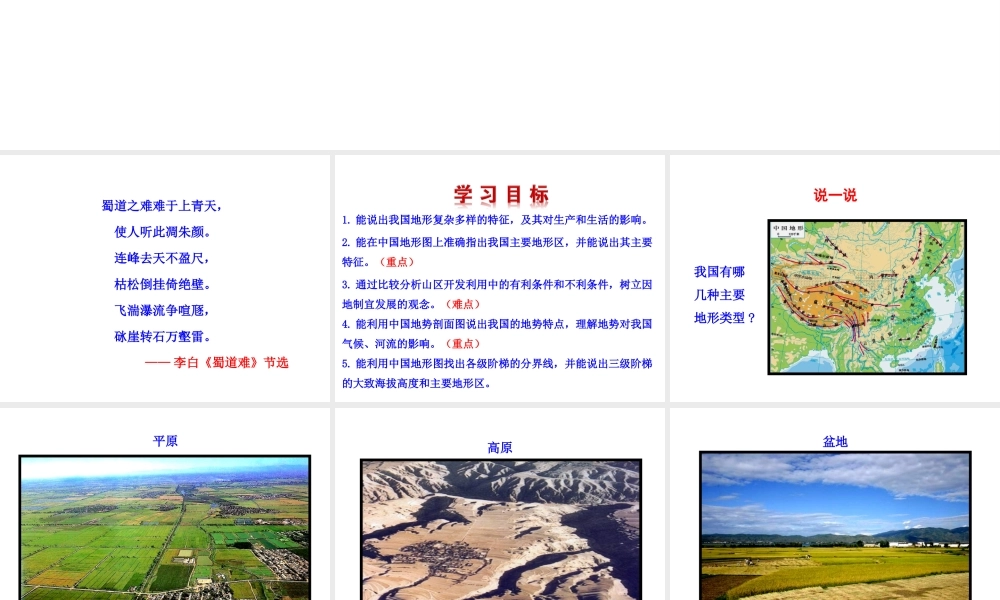
Task: Click objective 1 about 地形复杂多样
Action: pyautogui.click(x=497, y=220)
